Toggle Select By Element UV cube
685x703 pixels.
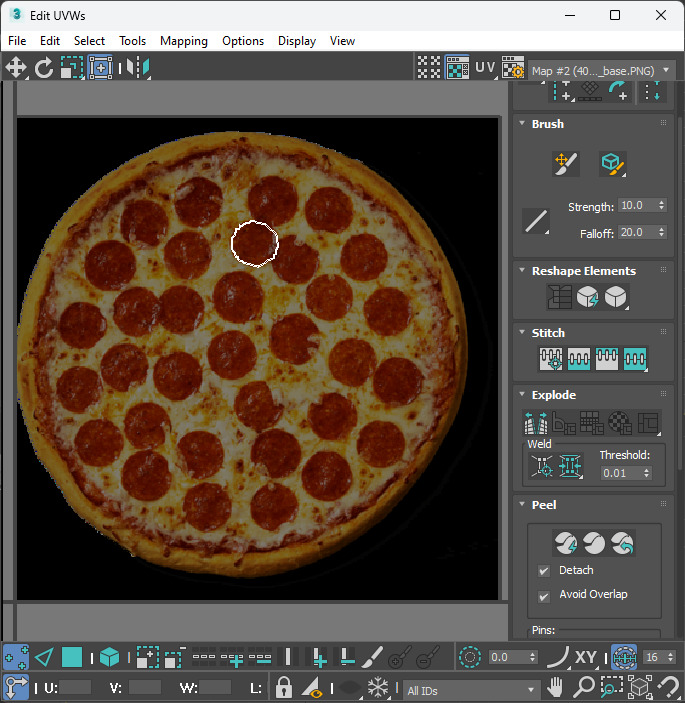coord(109,658)
